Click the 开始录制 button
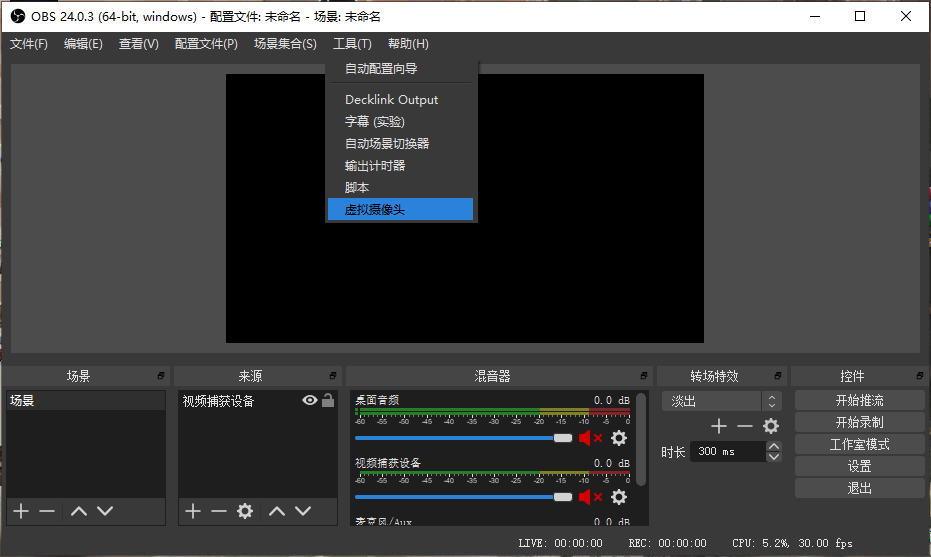Image resolution: width=931 pixels, height=557 pixels. pos(859,422)
